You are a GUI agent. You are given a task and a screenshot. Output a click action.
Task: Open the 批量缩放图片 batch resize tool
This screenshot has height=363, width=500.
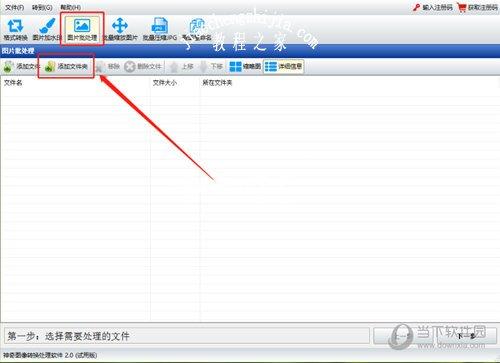(x=120, y=30)
